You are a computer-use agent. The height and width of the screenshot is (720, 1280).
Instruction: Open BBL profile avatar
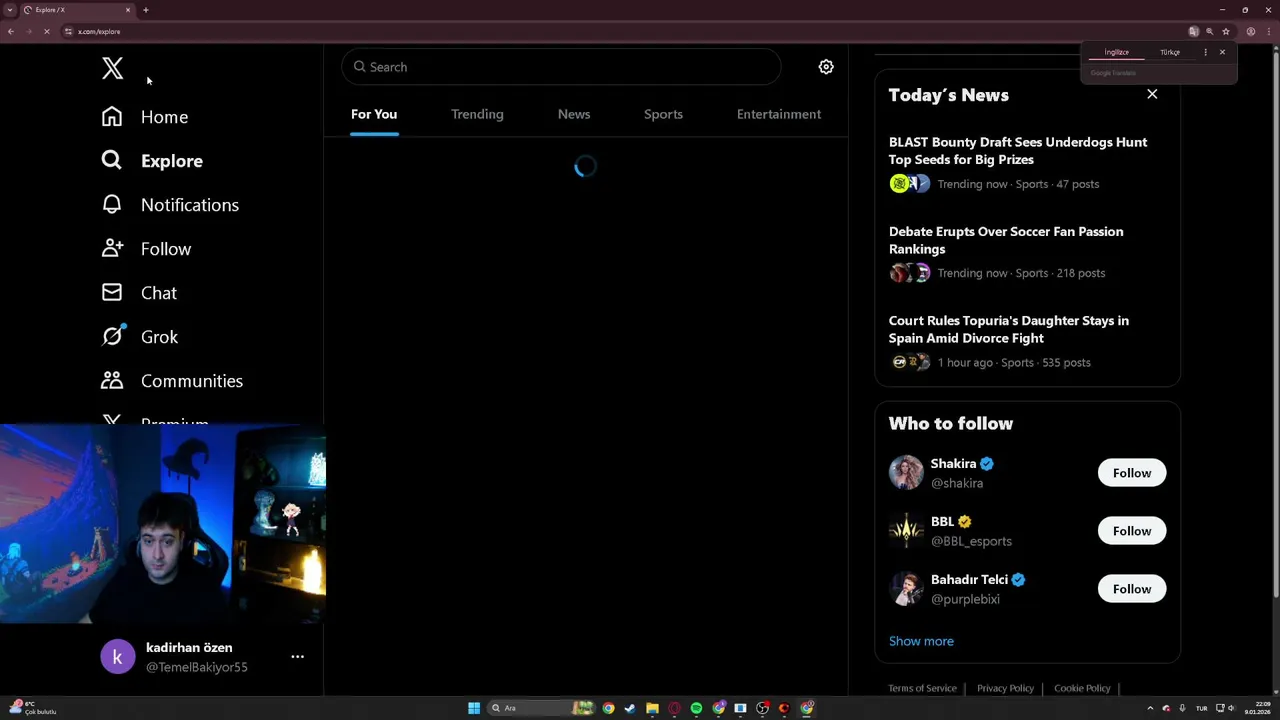click(906, 531)
